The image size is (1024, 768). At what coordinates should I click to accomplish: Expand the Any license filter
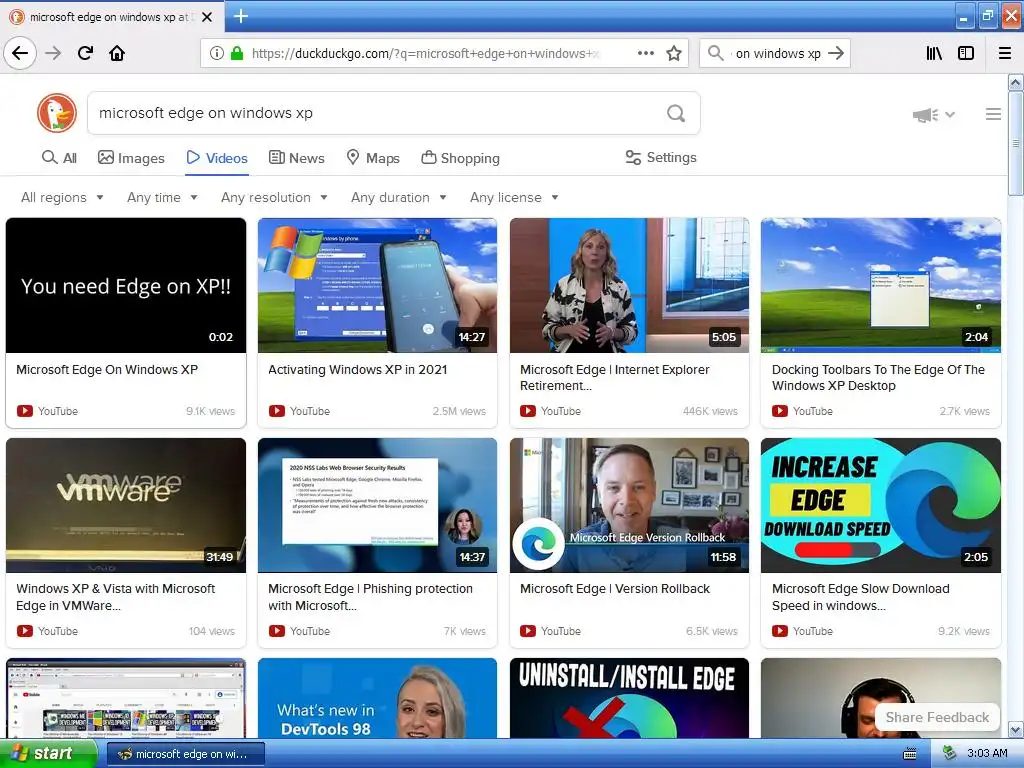(x=514, y=197)
